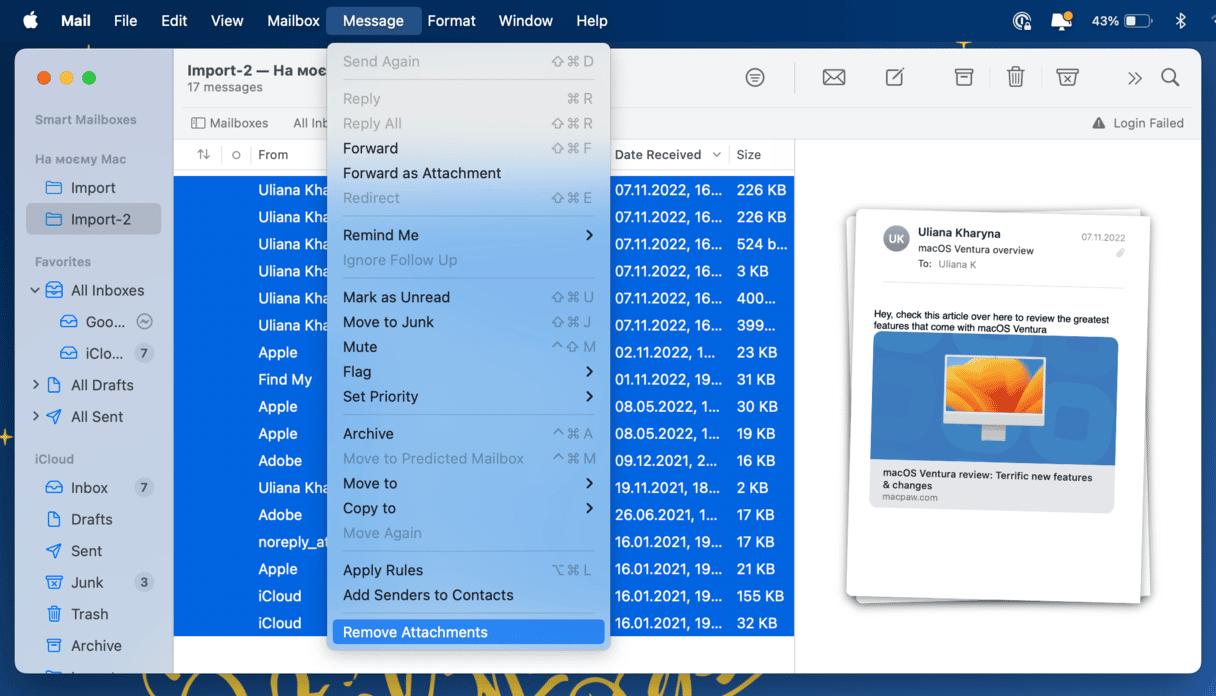Click the 26.06.2021 date cell
Image resolution: width=1216 pixels, height=696 pixels.
669,515
